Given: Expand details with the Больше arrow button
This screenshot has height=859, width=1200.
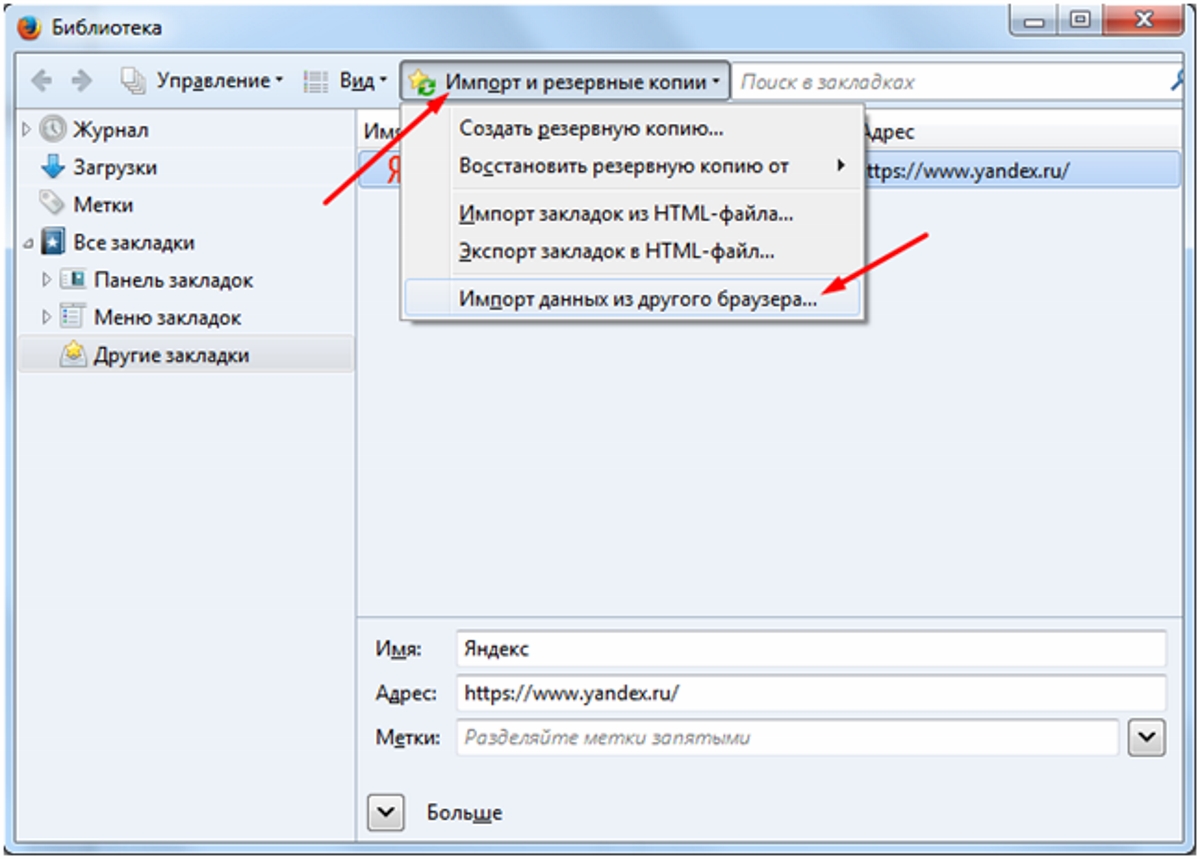Looking at the screenshot, I should pos(385,812).
